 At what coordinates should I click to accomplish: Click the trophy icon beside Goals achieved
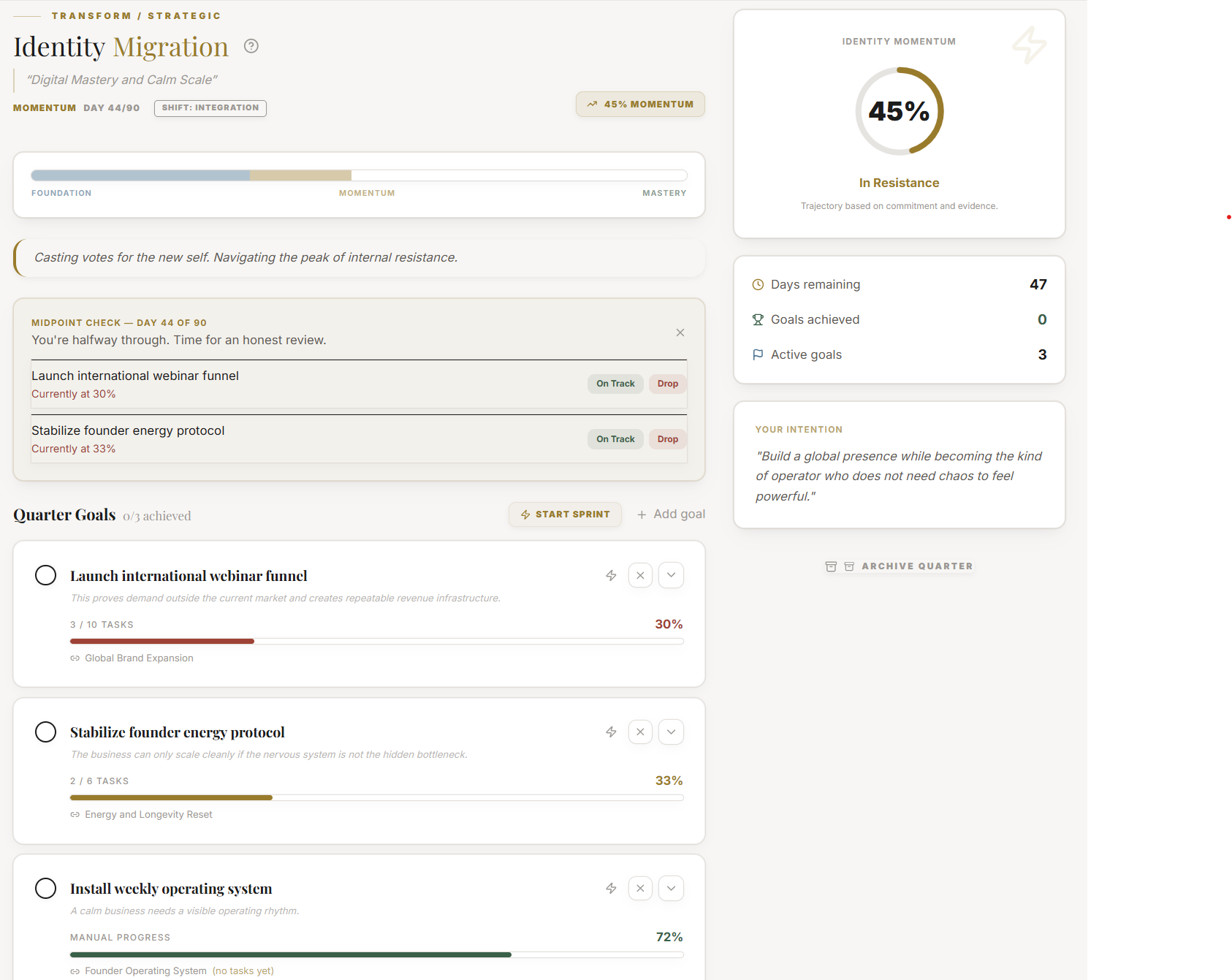[x=758, y=319]
